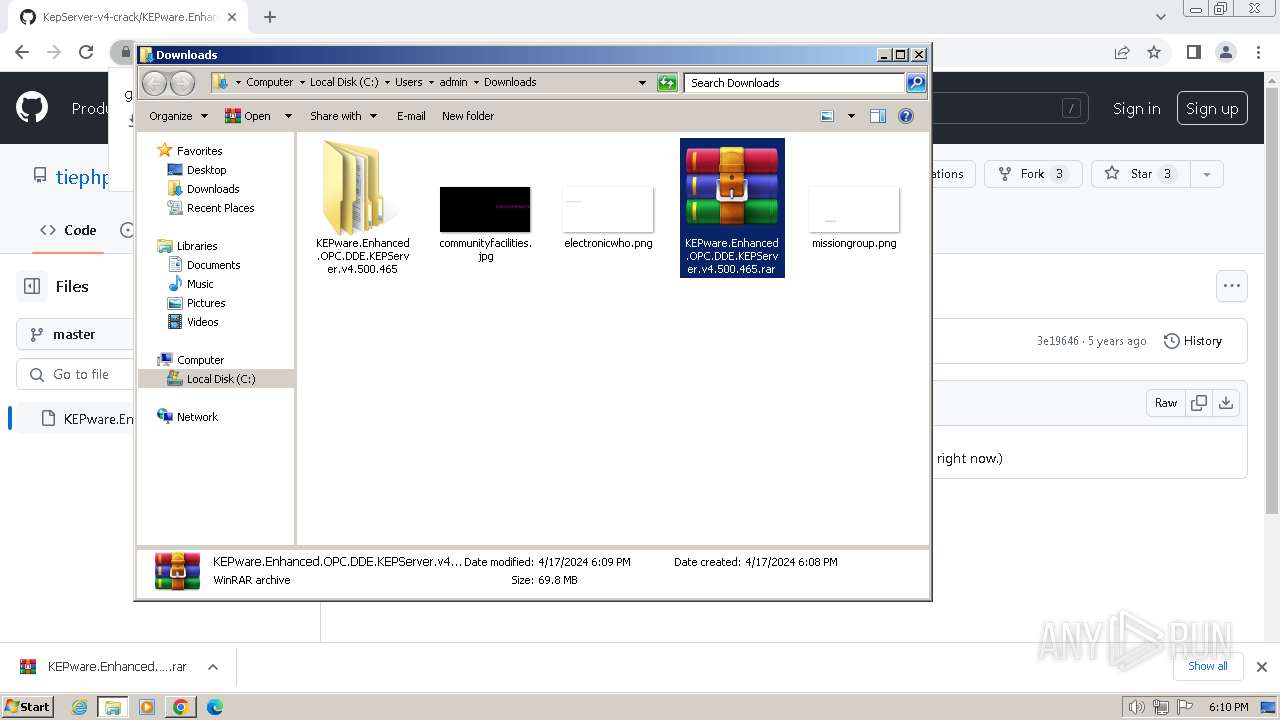The height and width of the screenshot is (720, 1280).
Task: Click Open on the Explorer toolbar
Action: point(248,116)
